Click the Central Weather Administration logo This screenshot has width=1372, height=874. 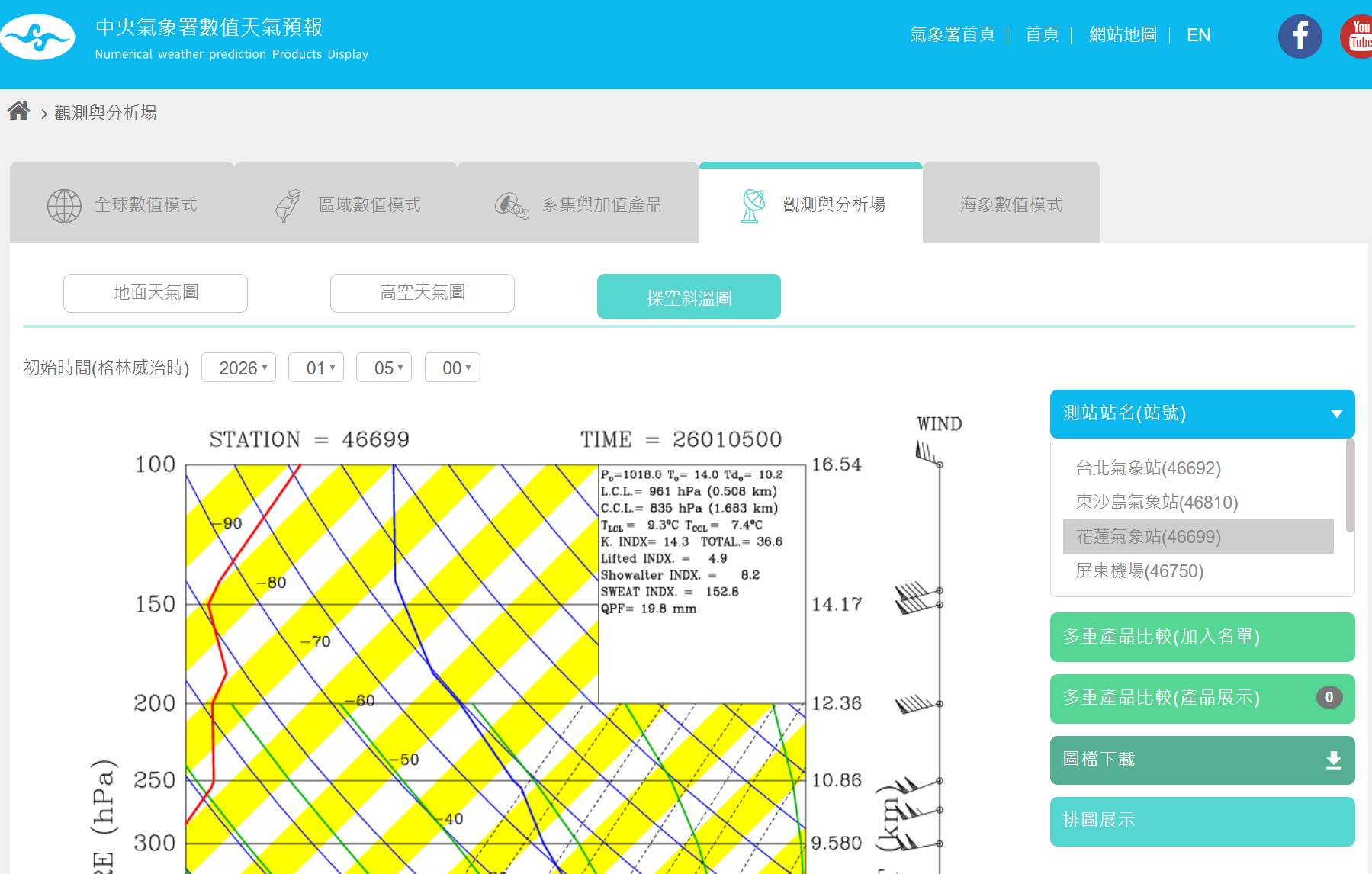tap(37, 37)
